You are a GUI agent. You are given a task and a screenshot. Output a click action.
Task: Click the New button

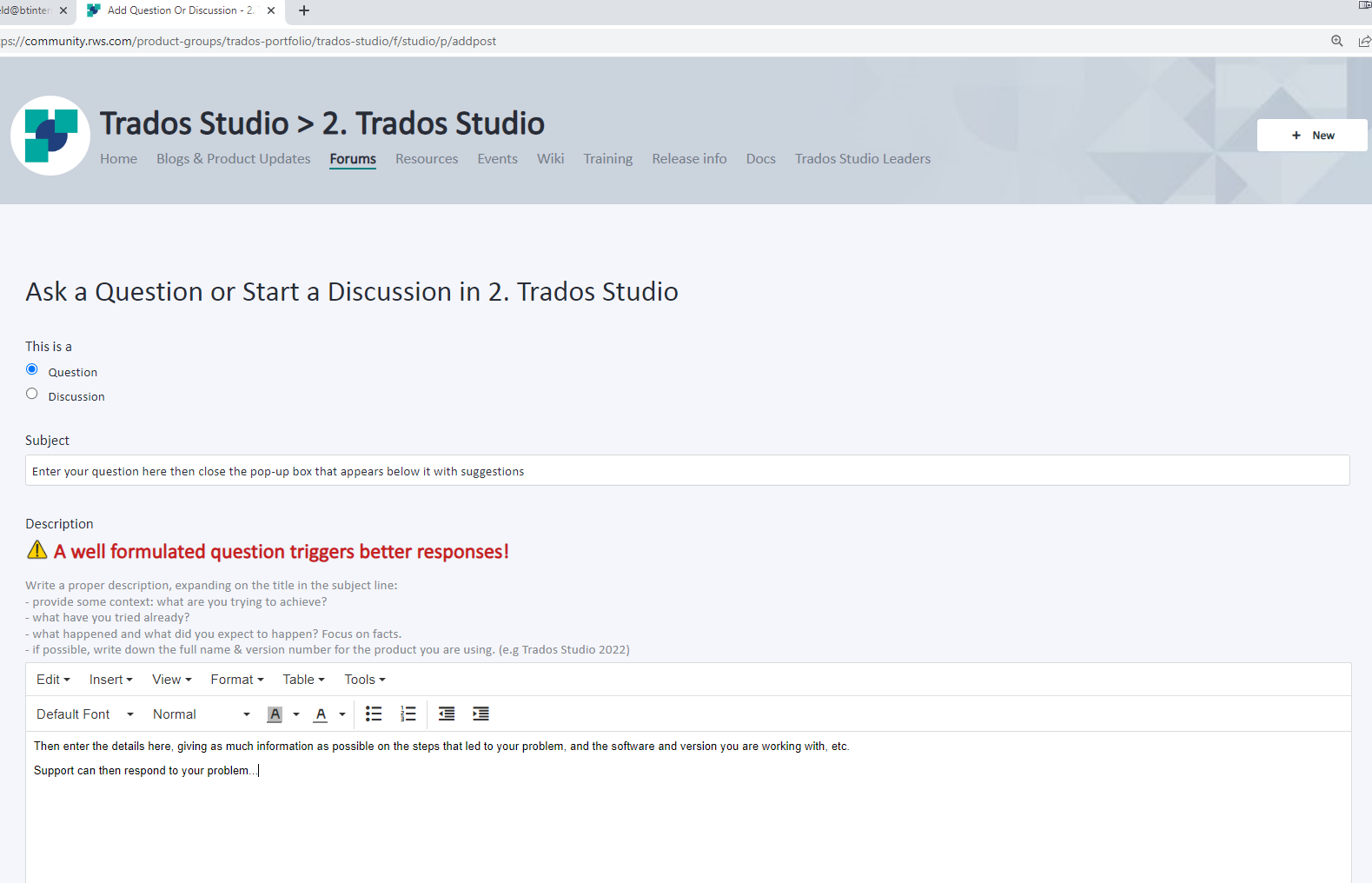tap(1312, 136)
